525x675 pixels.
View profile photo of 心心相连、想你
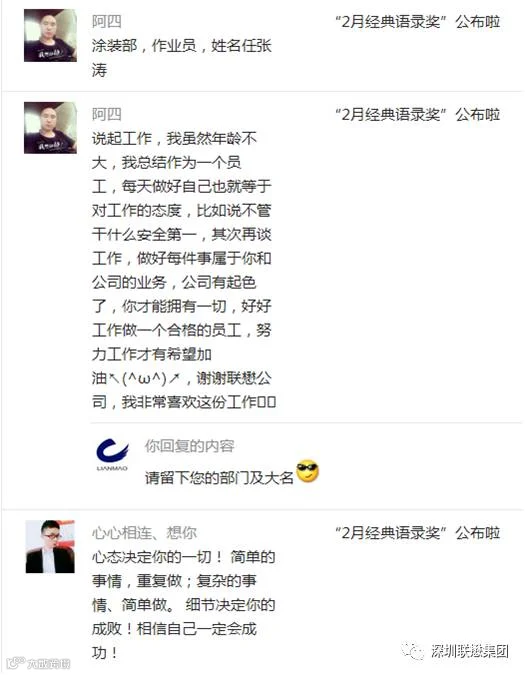point(50,547)
